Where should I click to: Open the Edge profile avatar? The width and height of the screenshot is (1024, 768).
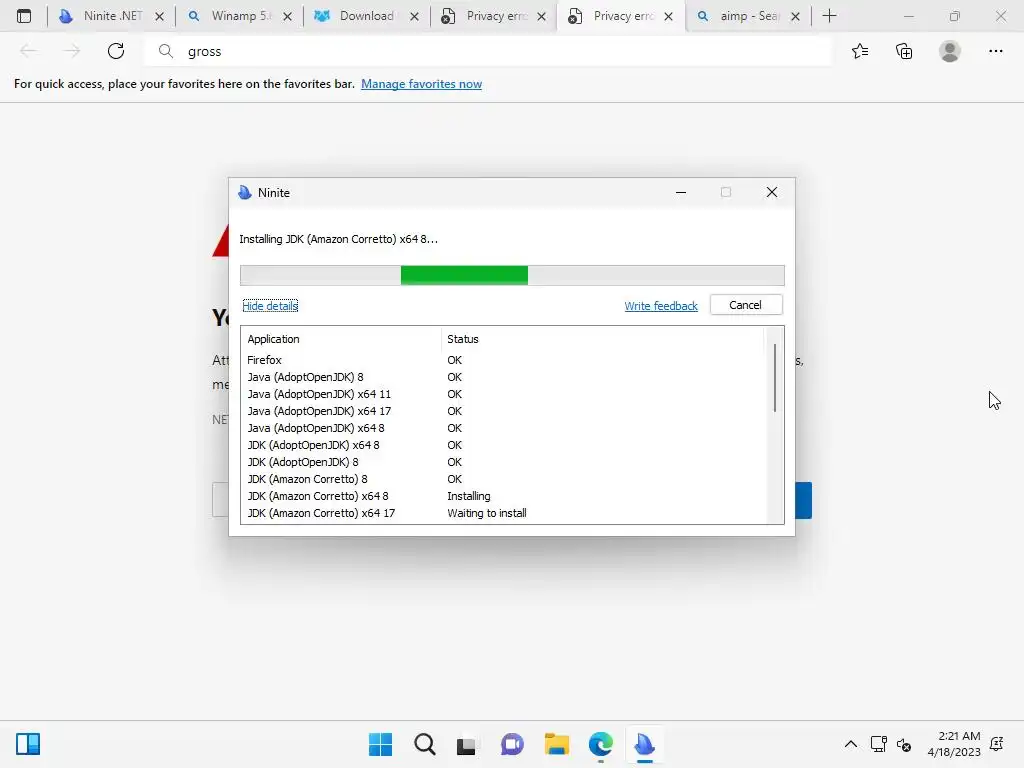(950, 51)
